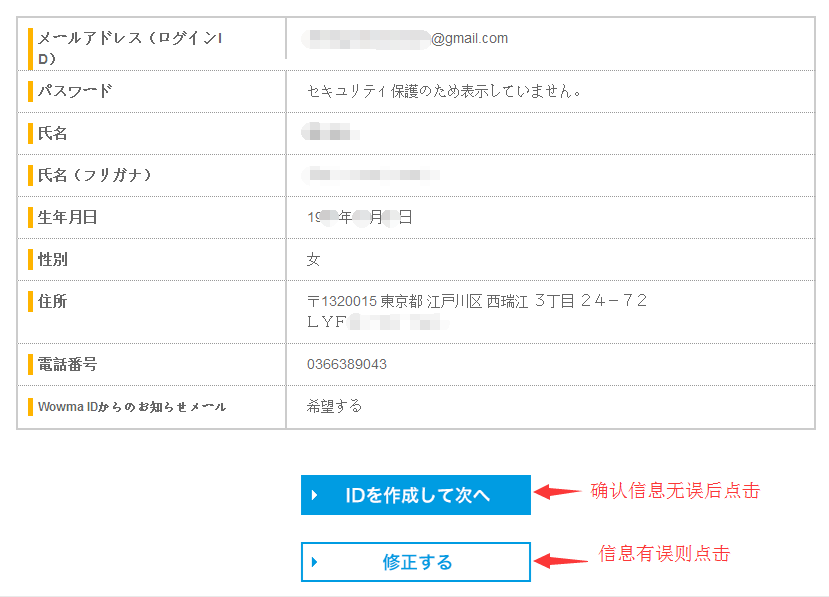Image resolution: width=829 pixels, height=597 pixels.
Task: Click the postal address line 〒1320015
Action: click(477, 301)
